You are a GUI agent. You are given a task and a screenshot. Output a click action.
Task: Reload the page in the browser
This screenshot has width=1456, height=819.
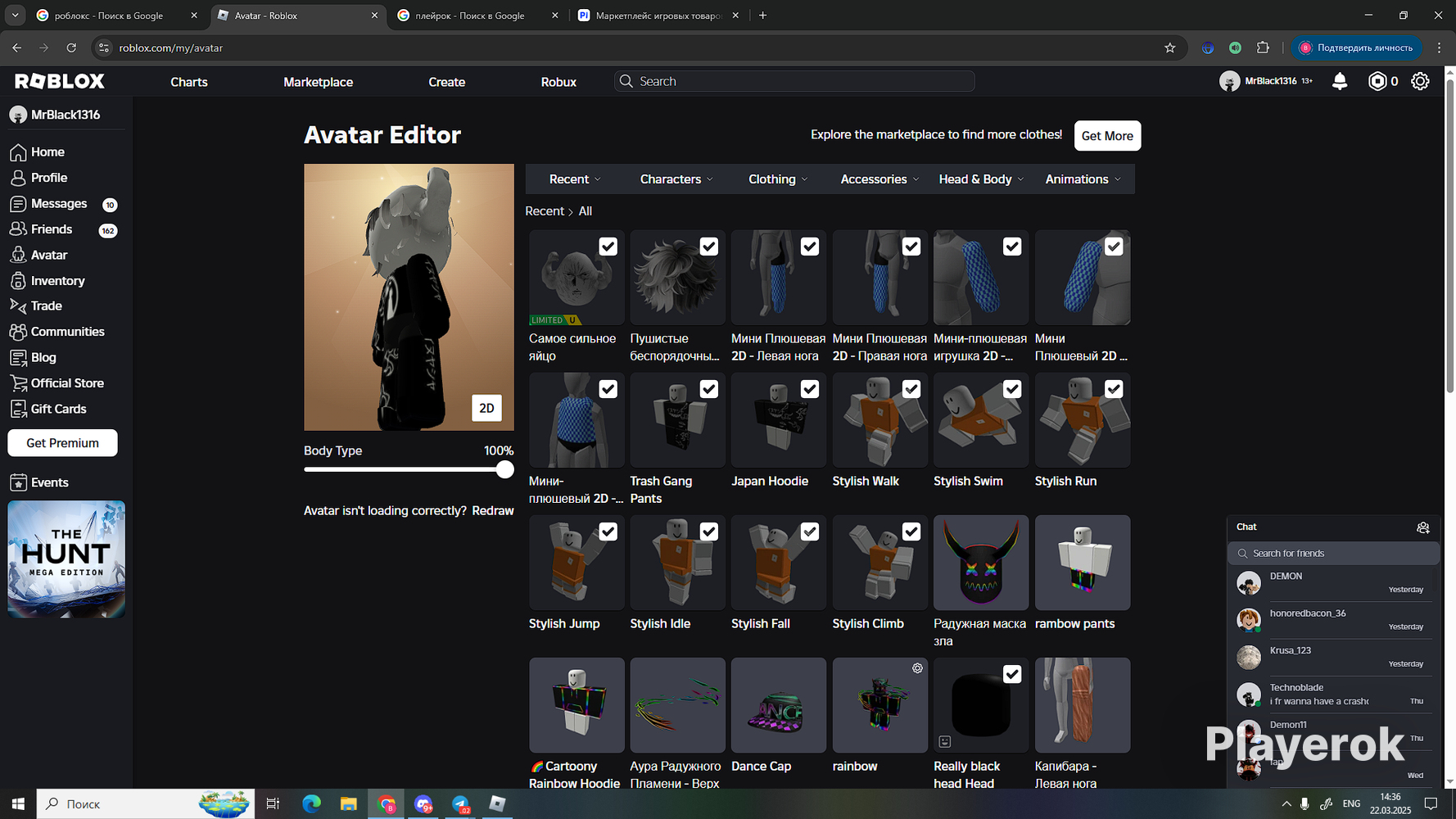[x=71, y=48]
